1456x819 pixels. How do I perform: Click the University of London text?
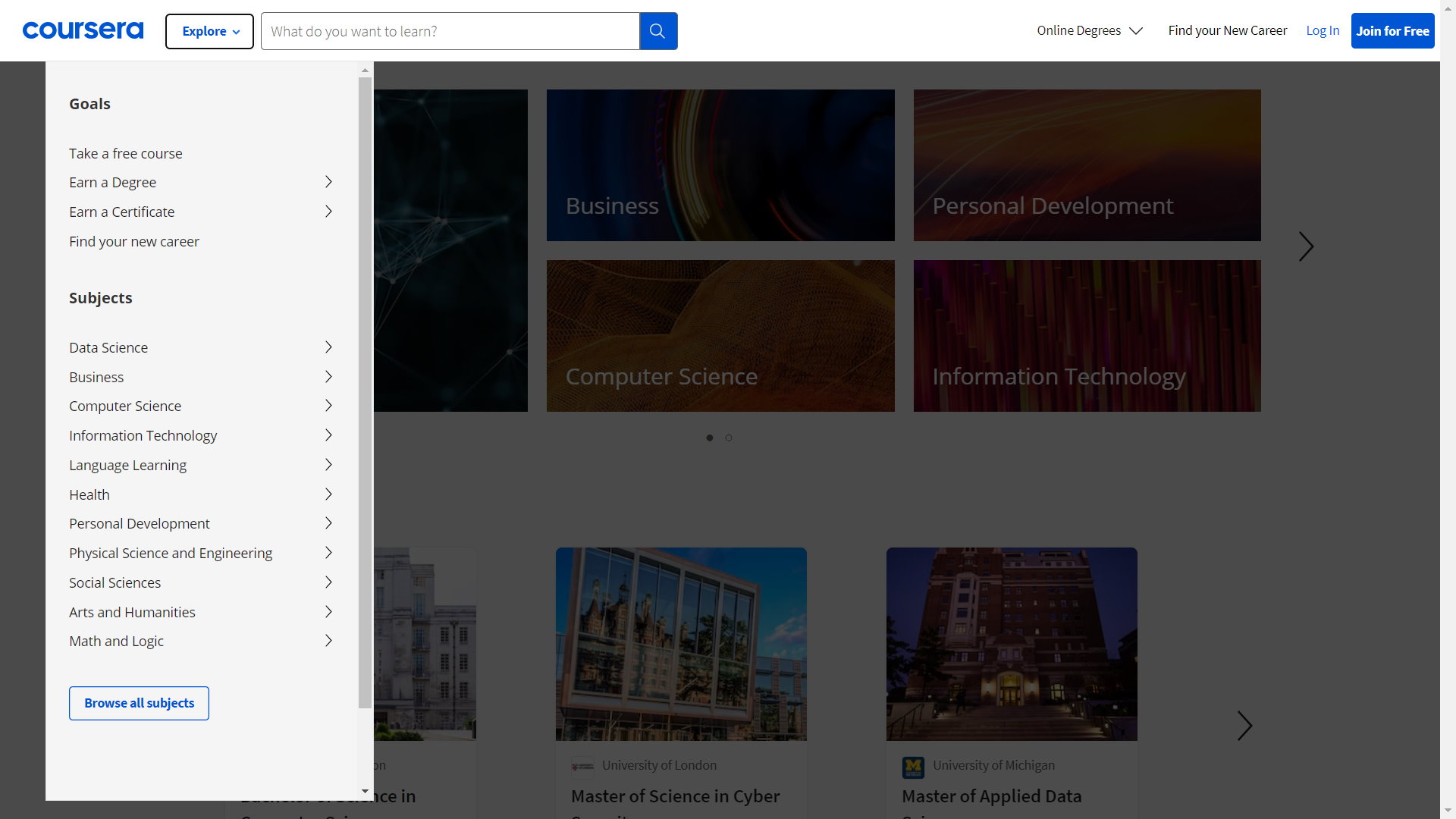pos(659,765)
